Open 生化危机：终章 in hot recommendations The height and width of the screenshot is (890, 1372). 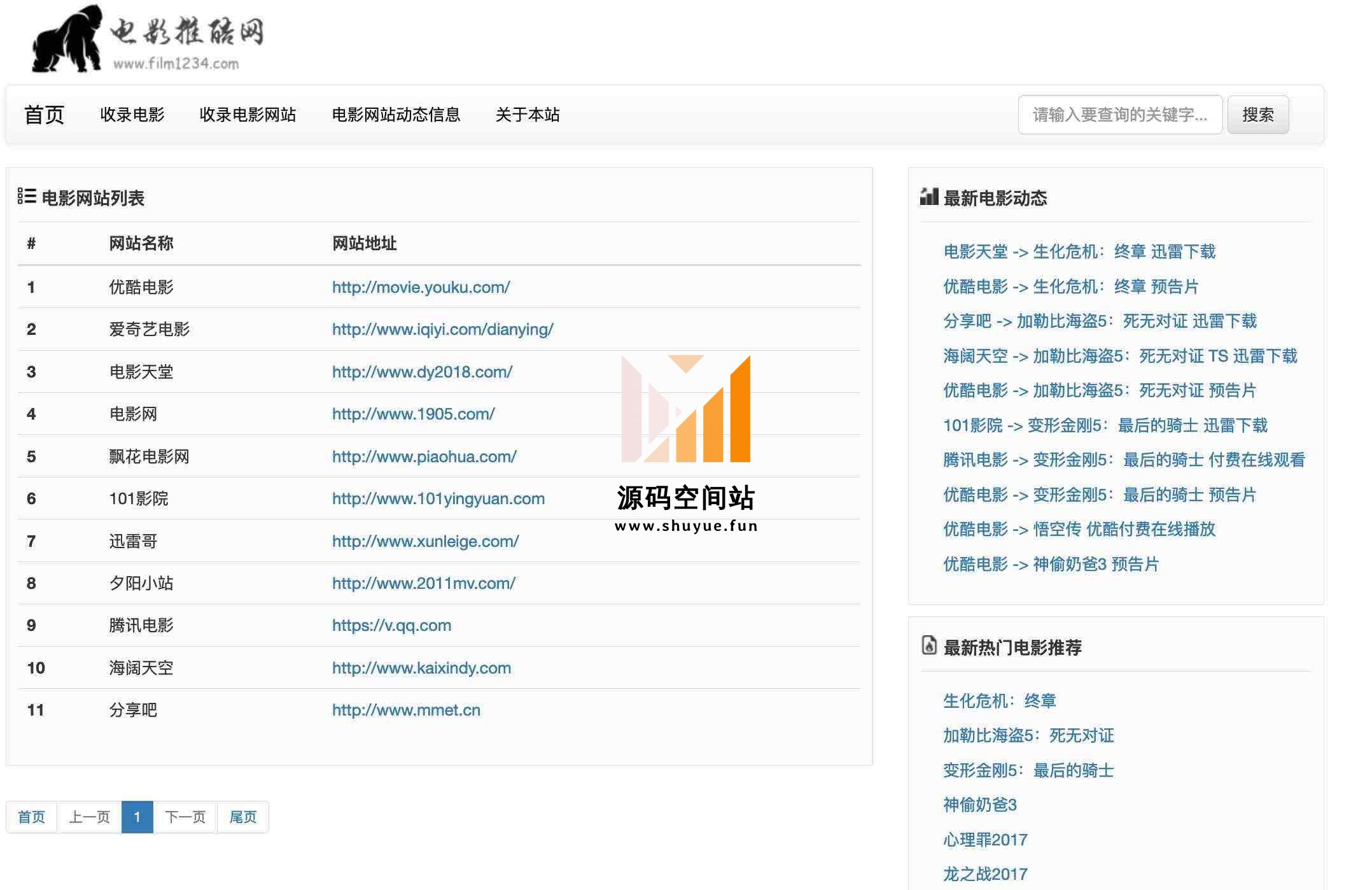(x=1000, y=701)
